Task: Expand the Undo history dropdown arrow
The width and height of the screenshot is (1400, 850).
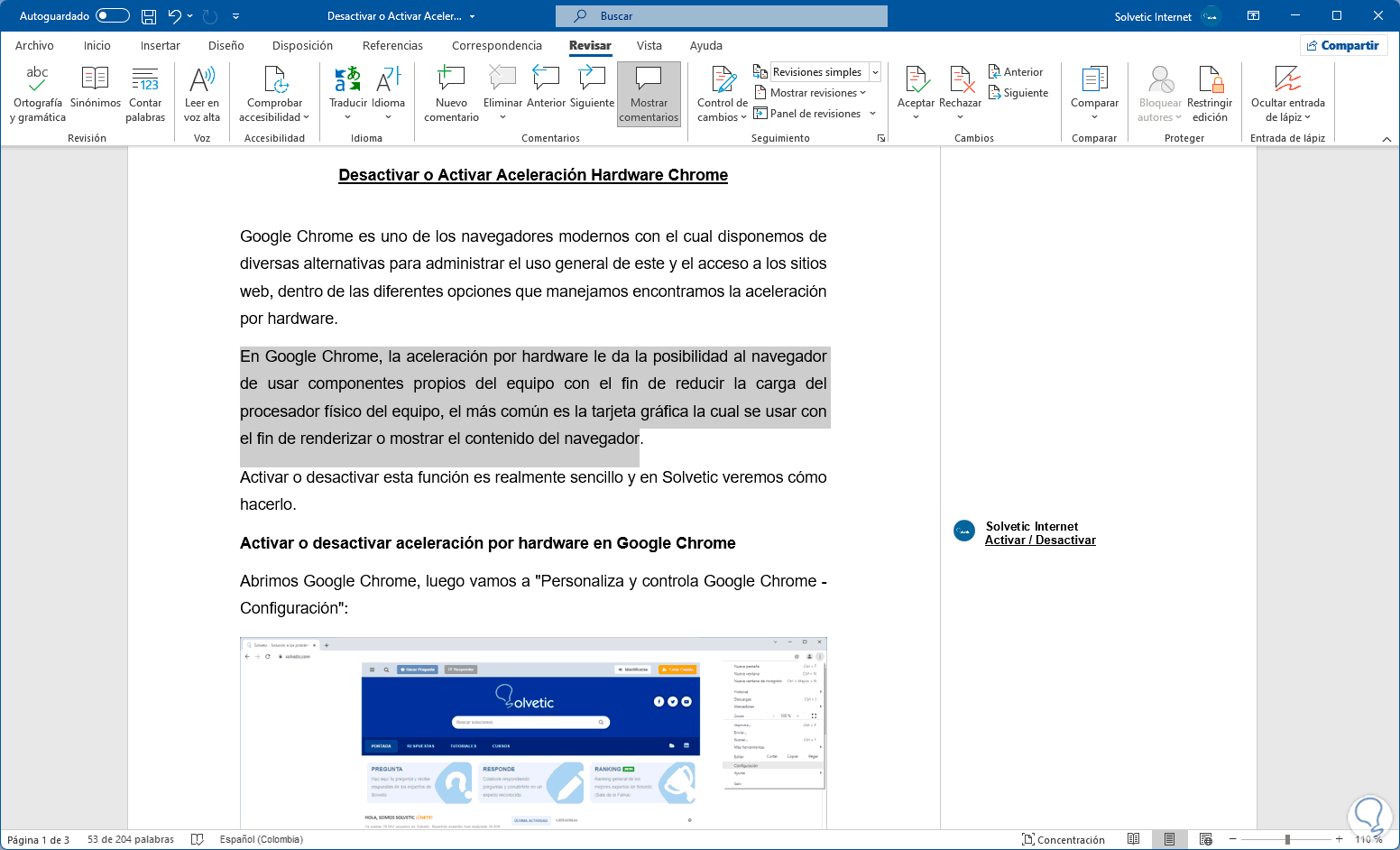Action: tap(190, 16)
